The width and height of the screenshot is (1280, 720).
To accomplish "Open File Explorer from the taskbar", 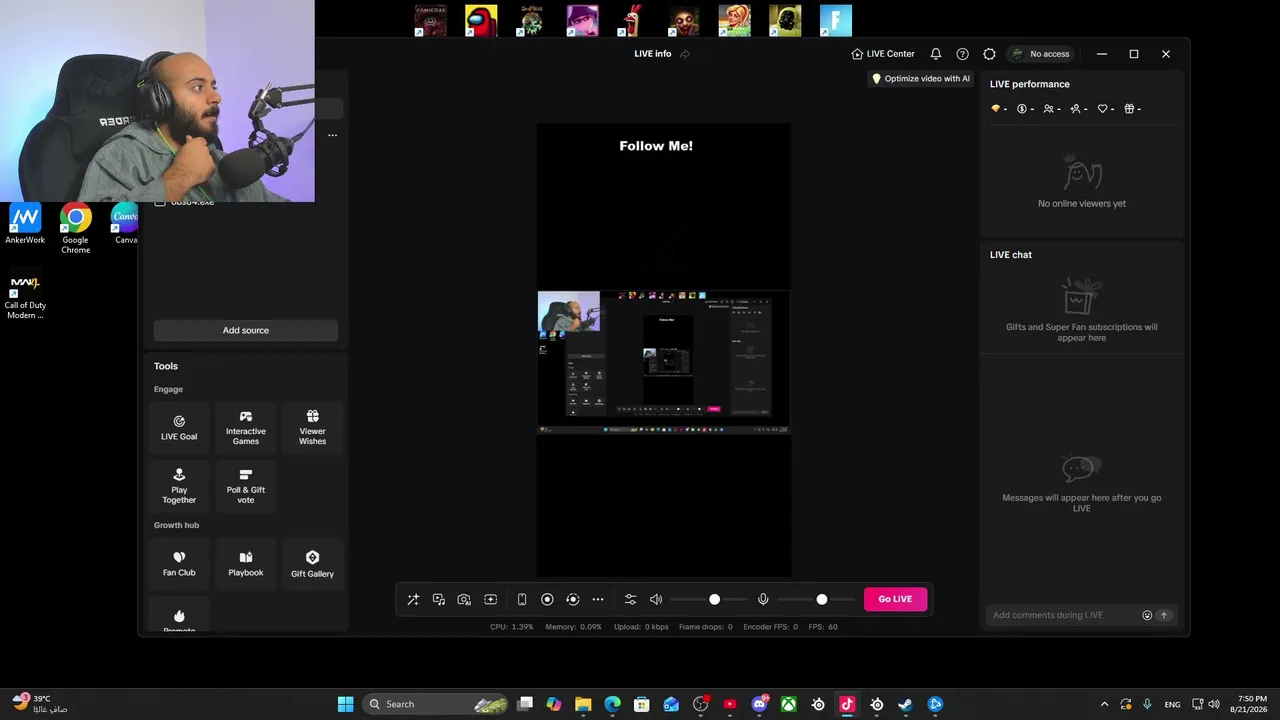I will pyautogui.click(x=583, y=704).
